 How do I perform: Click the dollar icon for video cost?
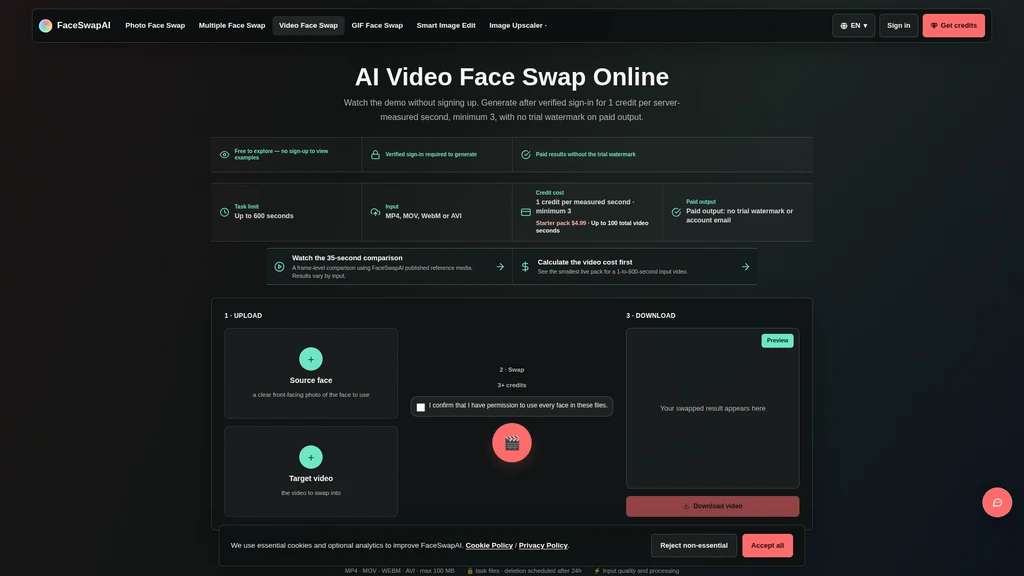coord(525,266)
